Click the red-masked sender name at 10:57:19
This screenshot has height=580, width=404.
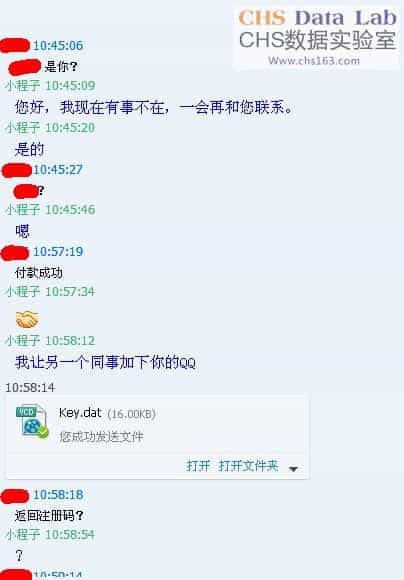click(x=15, y=253)
